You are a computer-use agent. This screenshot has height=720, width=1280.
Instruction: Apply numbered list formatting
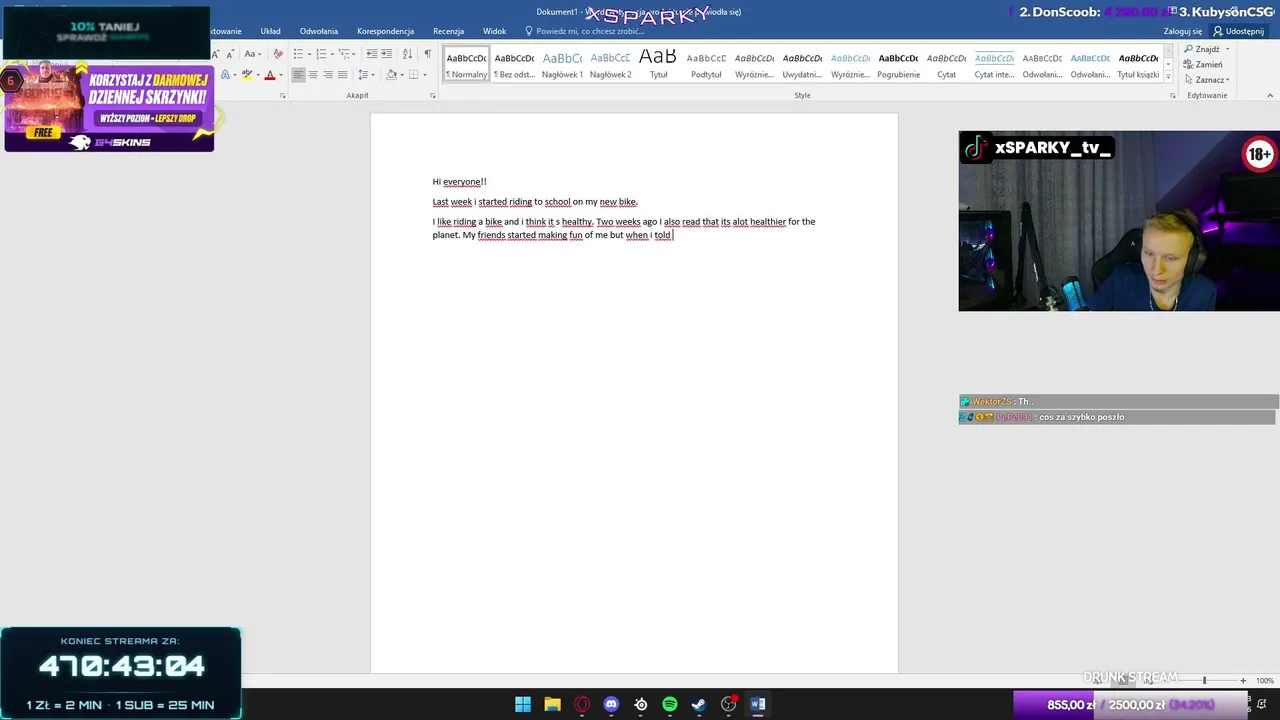click(321, 54)
